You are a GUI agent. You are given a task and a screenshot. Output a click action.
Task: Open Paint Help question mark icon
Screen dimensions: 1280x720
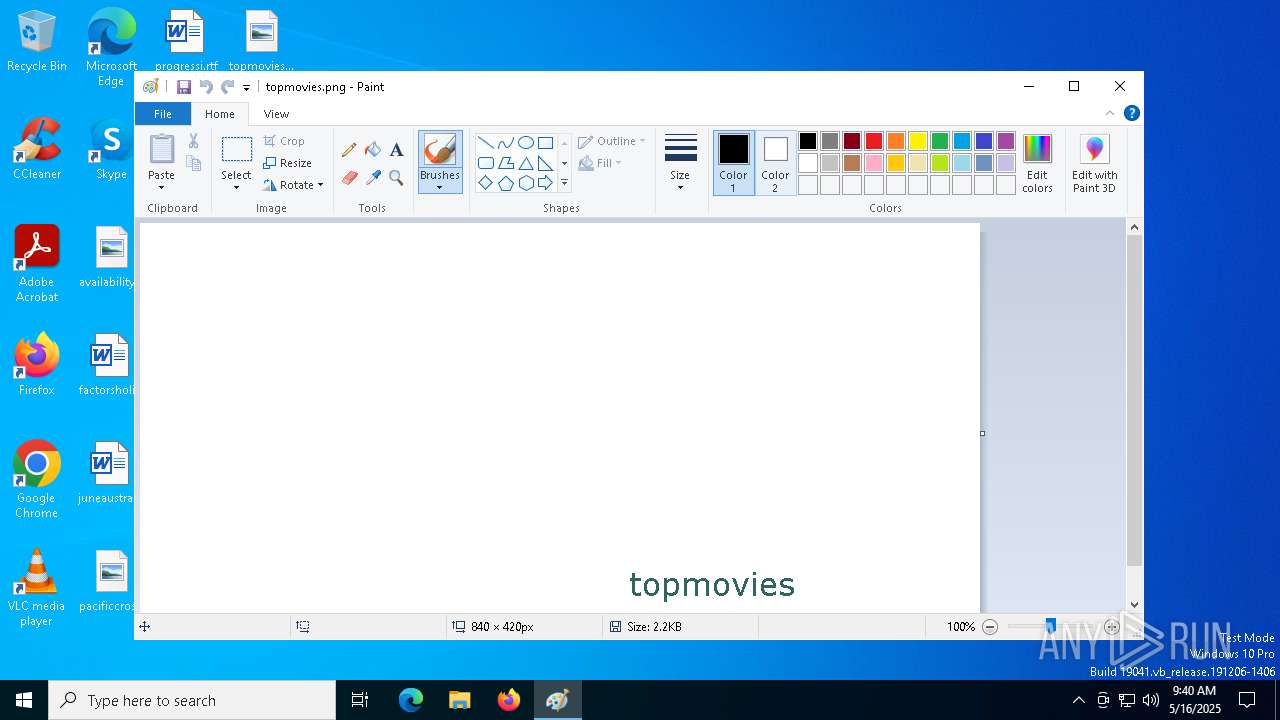tap(1131, 113)
